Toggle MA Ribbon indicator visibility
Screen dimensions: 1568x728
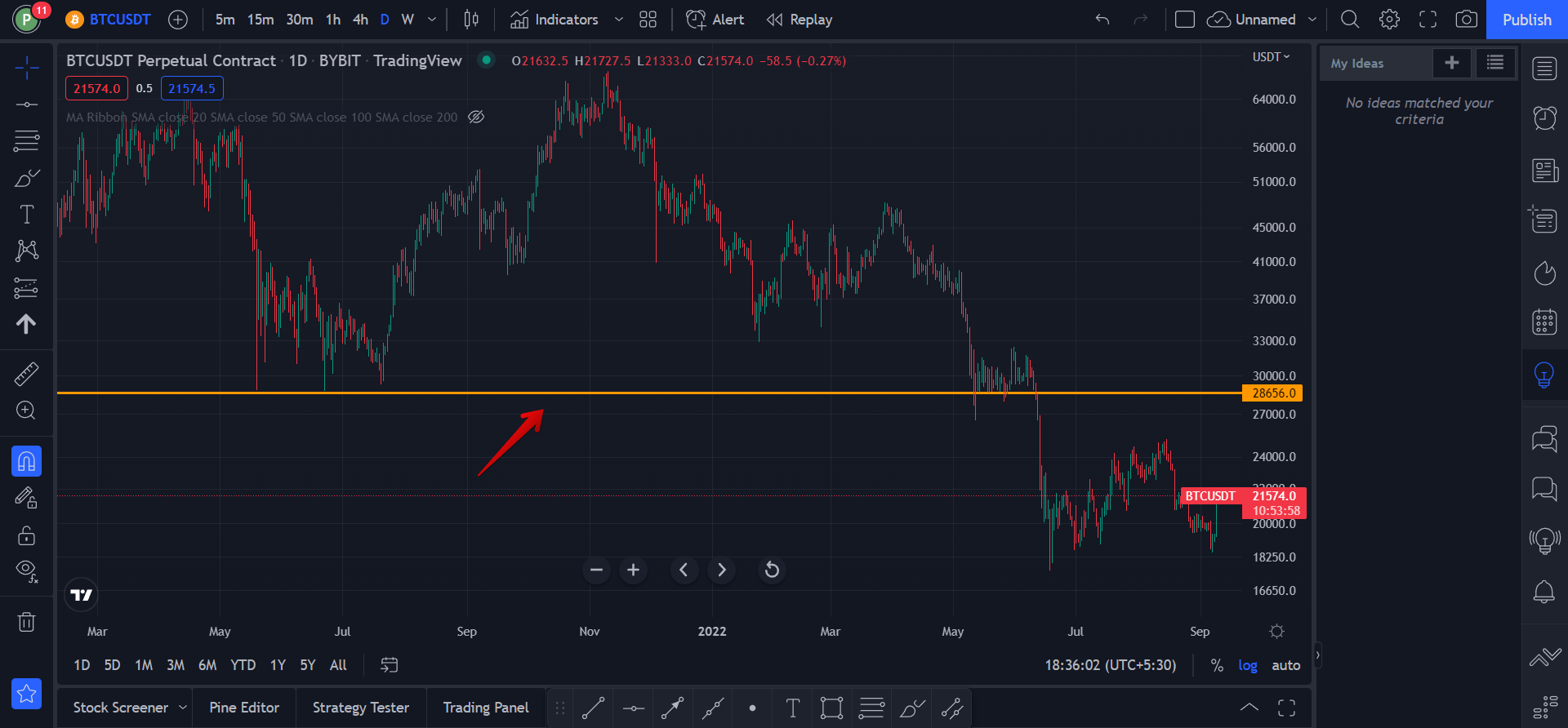(476, 117)
